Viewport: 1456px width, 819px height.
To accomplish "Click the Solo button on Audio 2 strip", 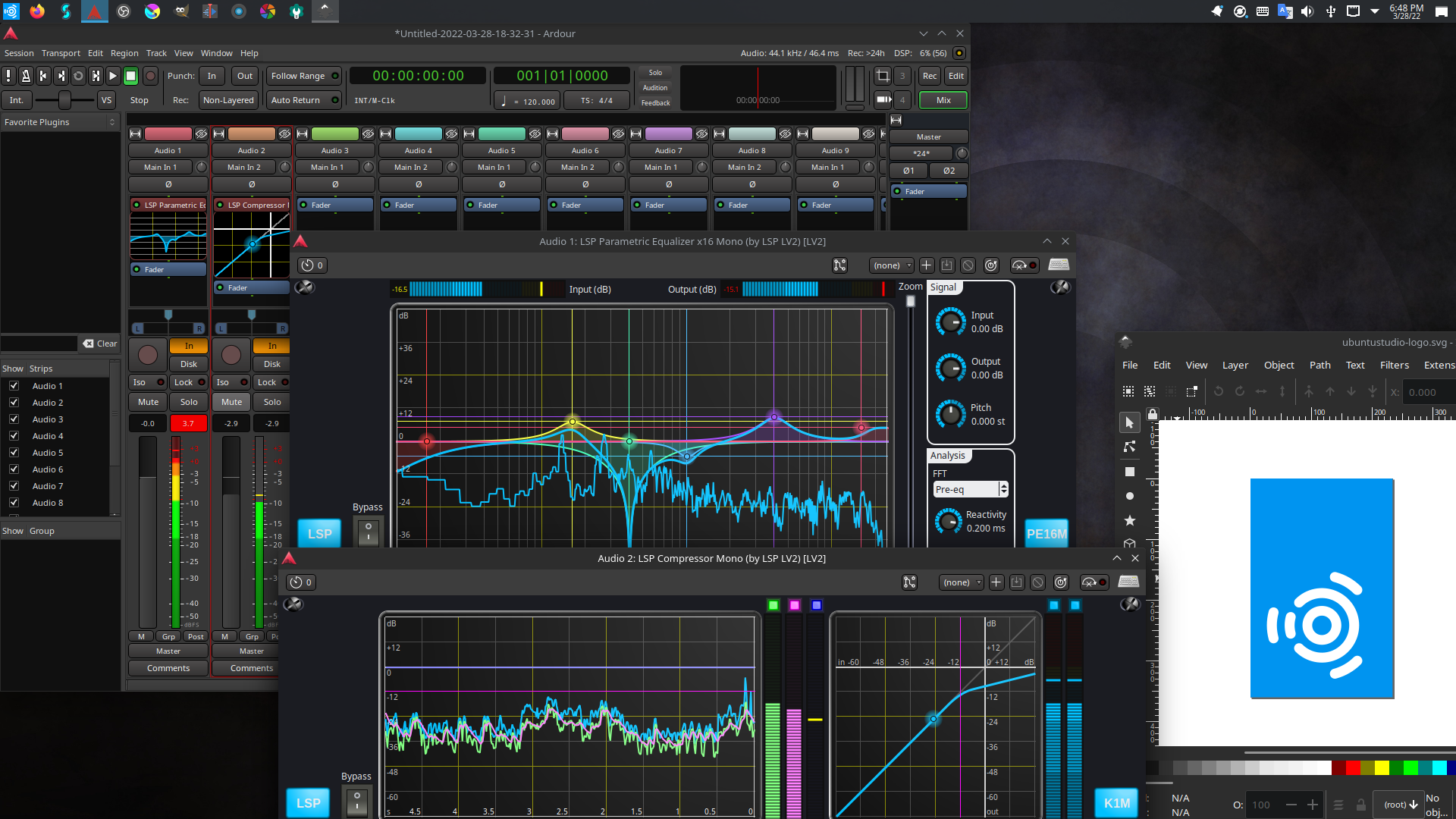I will point(271,401).
